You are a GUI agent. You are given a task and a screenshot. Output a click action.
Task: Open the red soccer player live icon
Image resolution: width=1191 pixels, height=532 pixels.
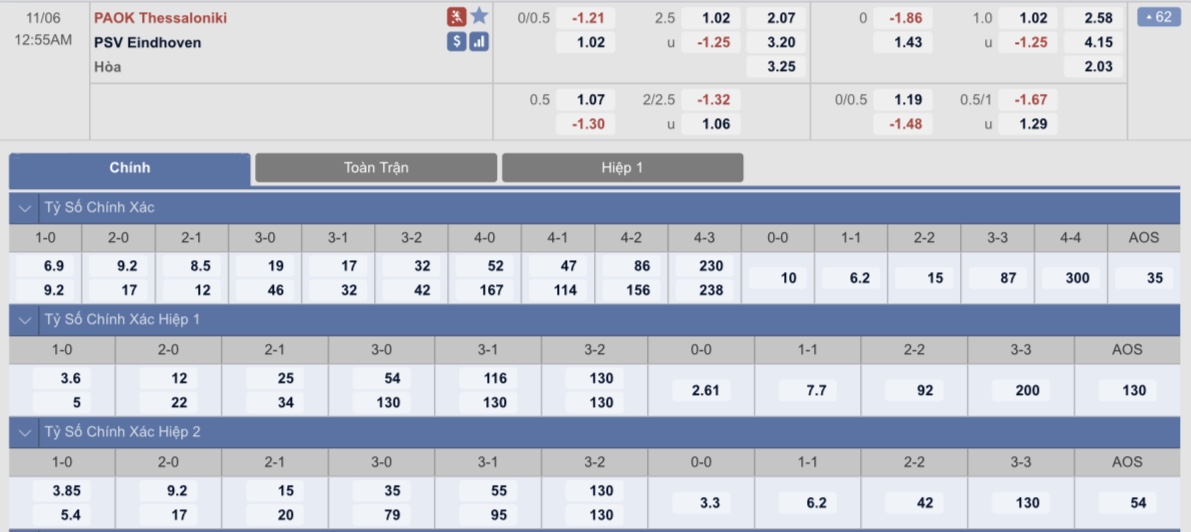[x=456, y=17]
